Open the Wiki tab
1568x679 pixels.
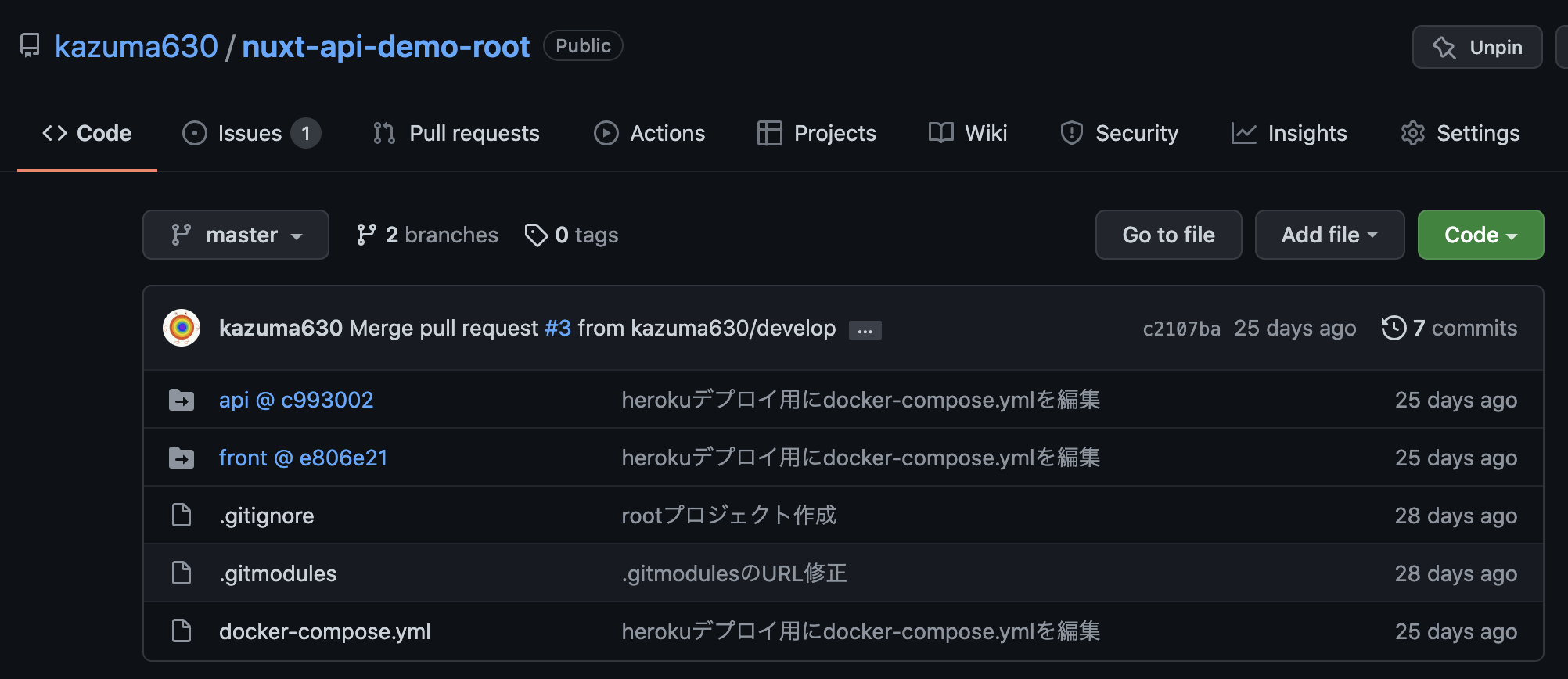click(968, 133)
